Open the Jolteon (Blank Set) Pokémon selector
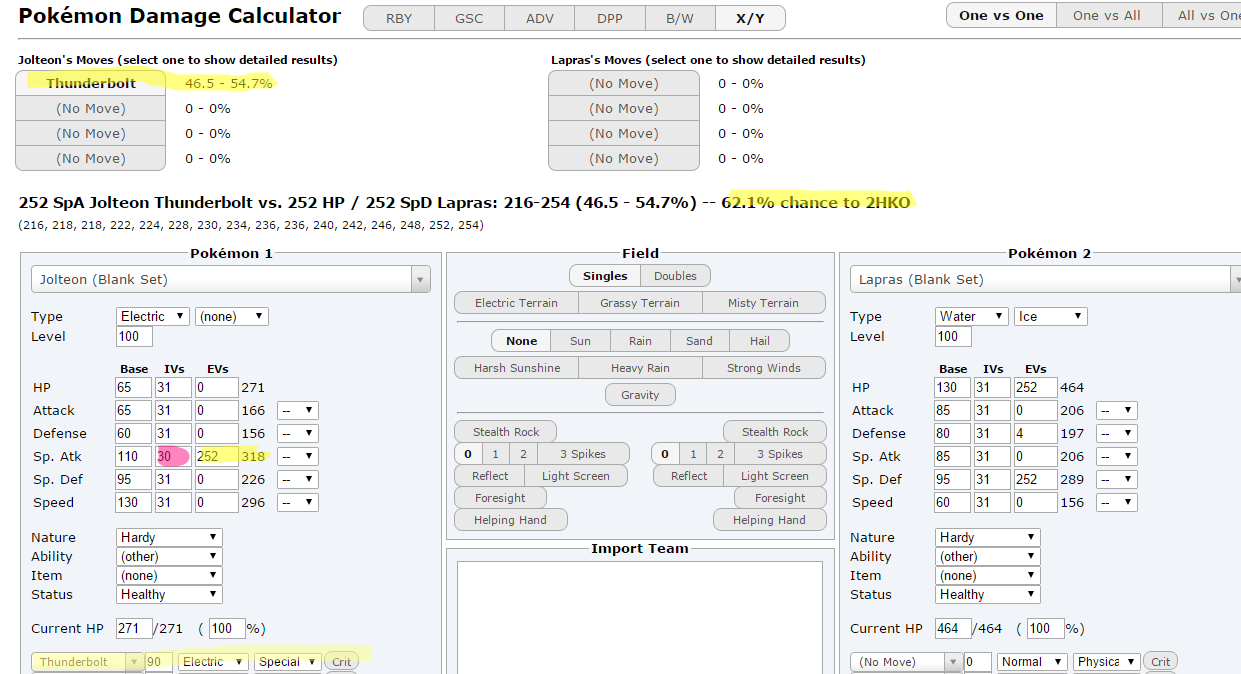Screen dimensions: 1241x674 (231, 279)
